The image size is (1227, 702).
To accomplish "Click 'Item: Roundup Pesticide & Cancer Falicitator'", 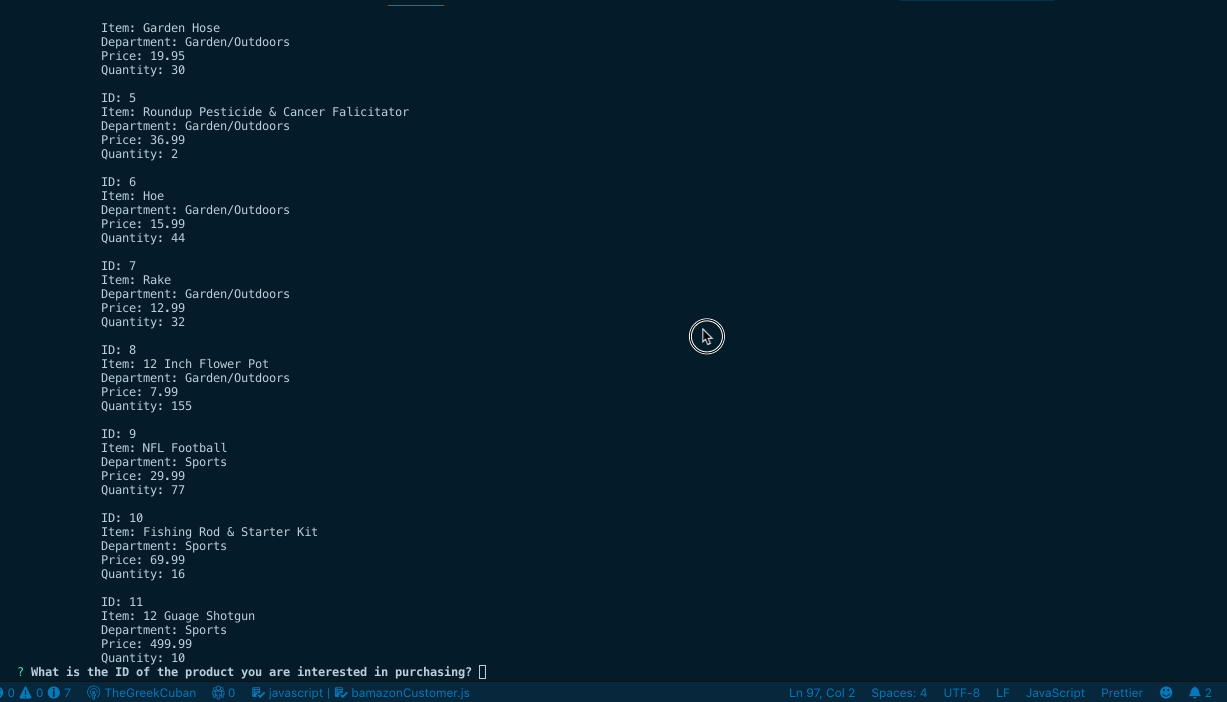I will 255,112.
